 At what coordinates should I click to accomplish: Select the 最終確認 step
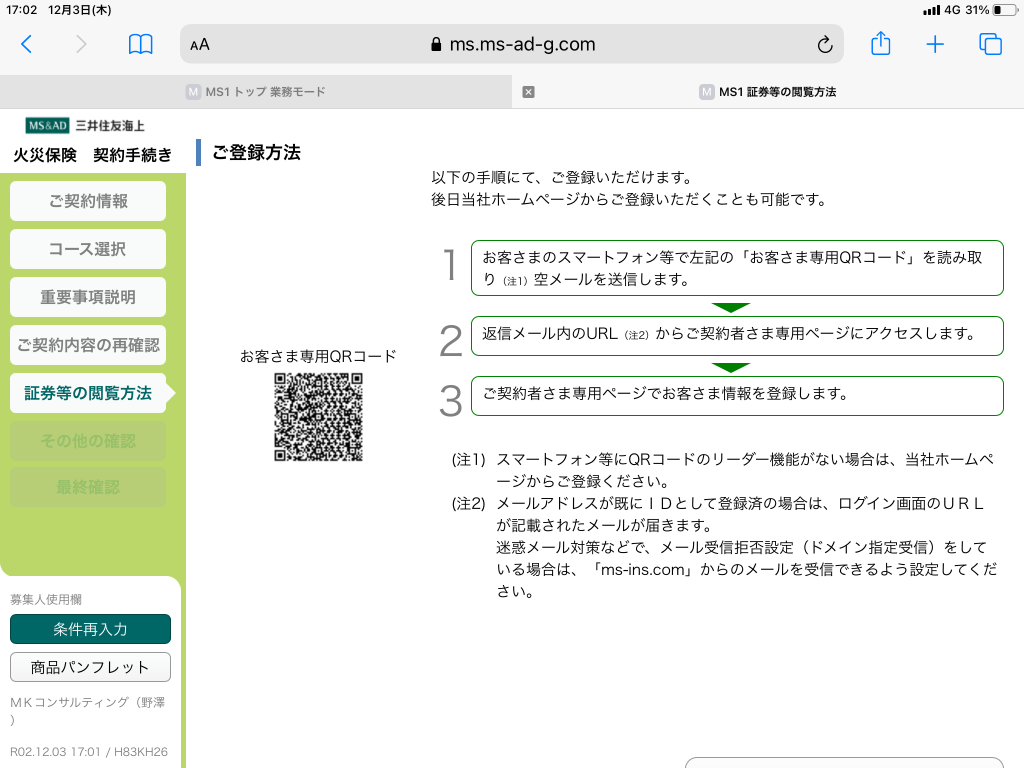tap(88, 487)
